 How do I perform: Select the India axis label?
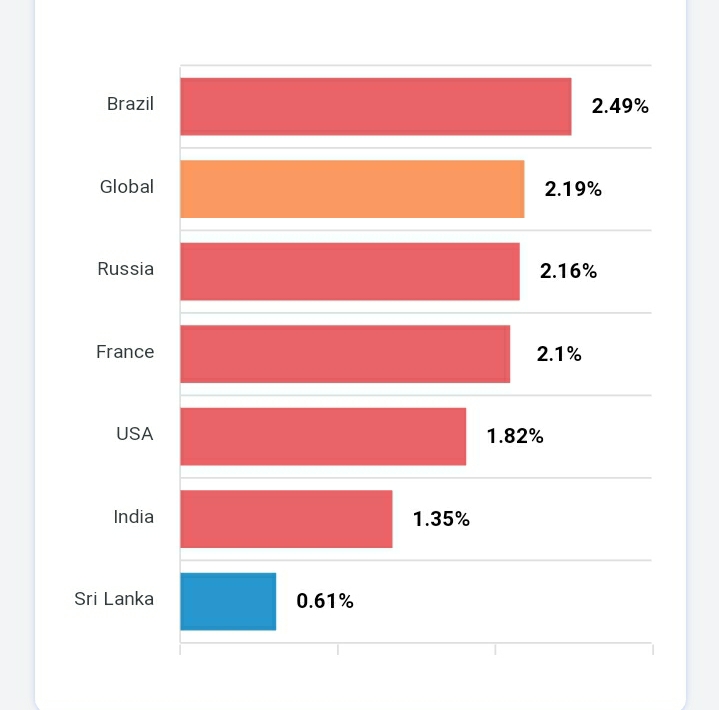coord(134,517)
